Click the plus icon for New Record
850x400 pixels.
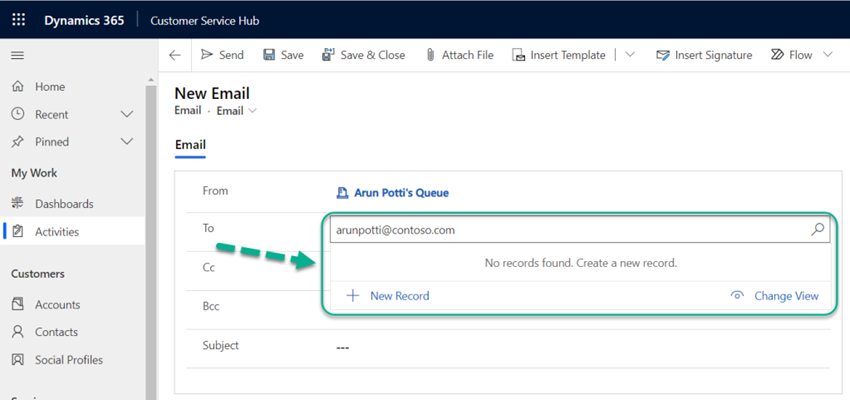(x=353, y=295)
